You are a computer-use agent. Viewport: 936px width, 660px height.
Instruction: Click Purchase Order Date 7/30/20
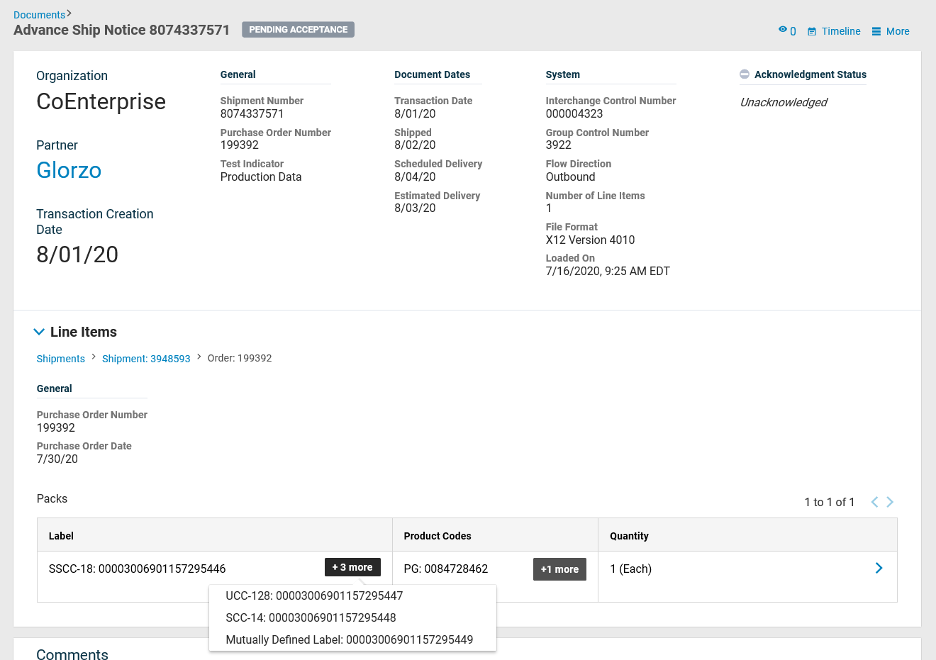[57, 459]
